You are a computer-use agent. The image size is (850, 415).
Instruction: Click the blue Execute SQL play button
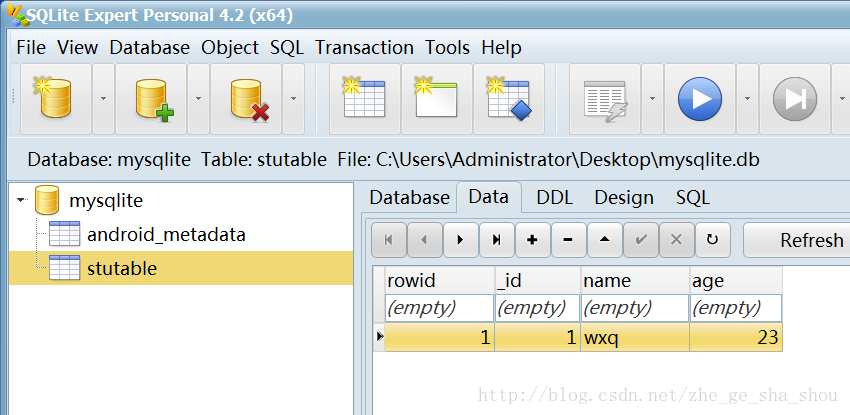point(700,99)
